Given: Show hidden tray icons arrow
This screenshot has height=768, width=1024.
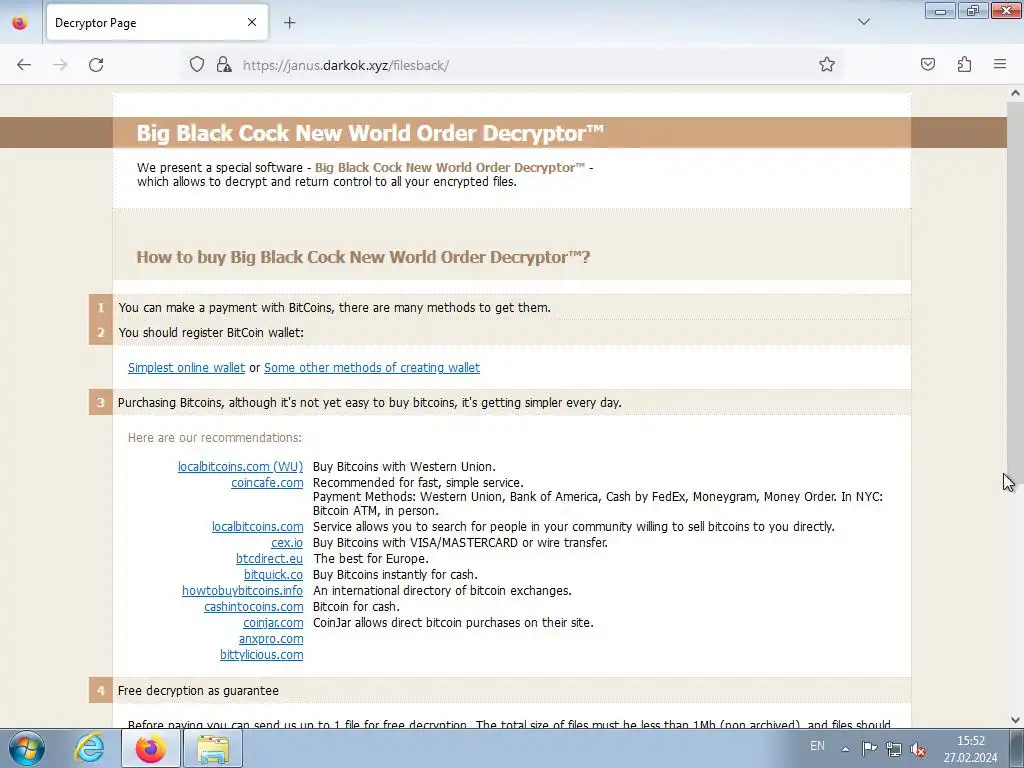Looking at the screenshot, I should click(x=845, y=749).
